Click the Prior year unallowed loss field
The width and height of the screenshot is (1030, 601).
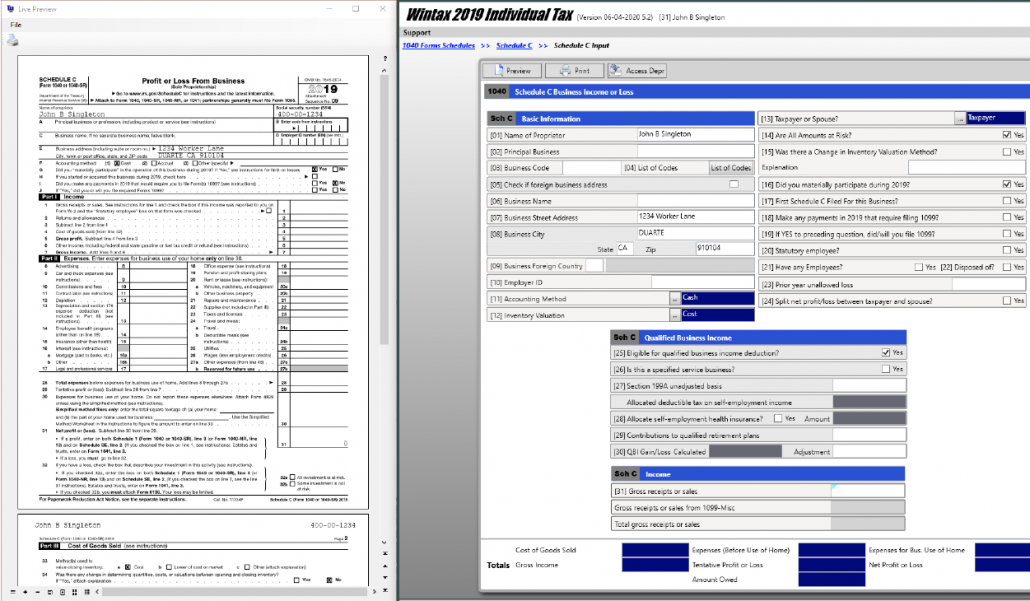pos(988,284)
